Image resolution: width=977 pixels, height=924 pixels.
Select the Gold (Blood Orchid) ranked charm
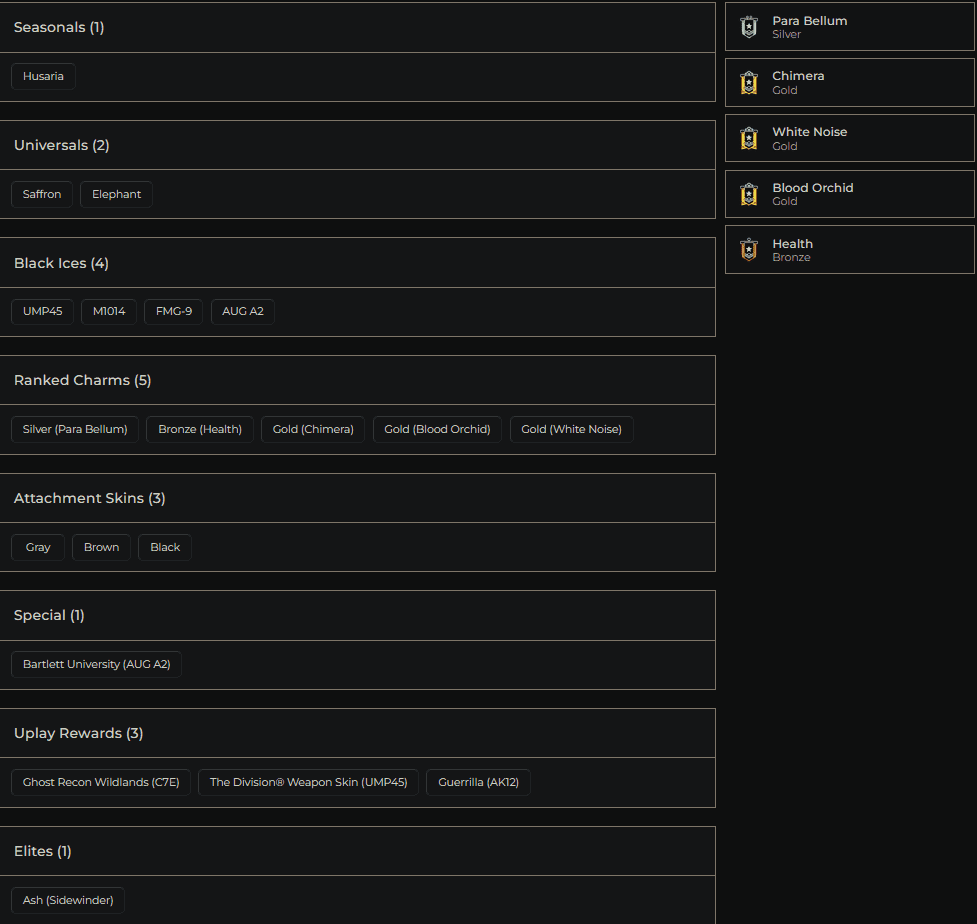437,429
